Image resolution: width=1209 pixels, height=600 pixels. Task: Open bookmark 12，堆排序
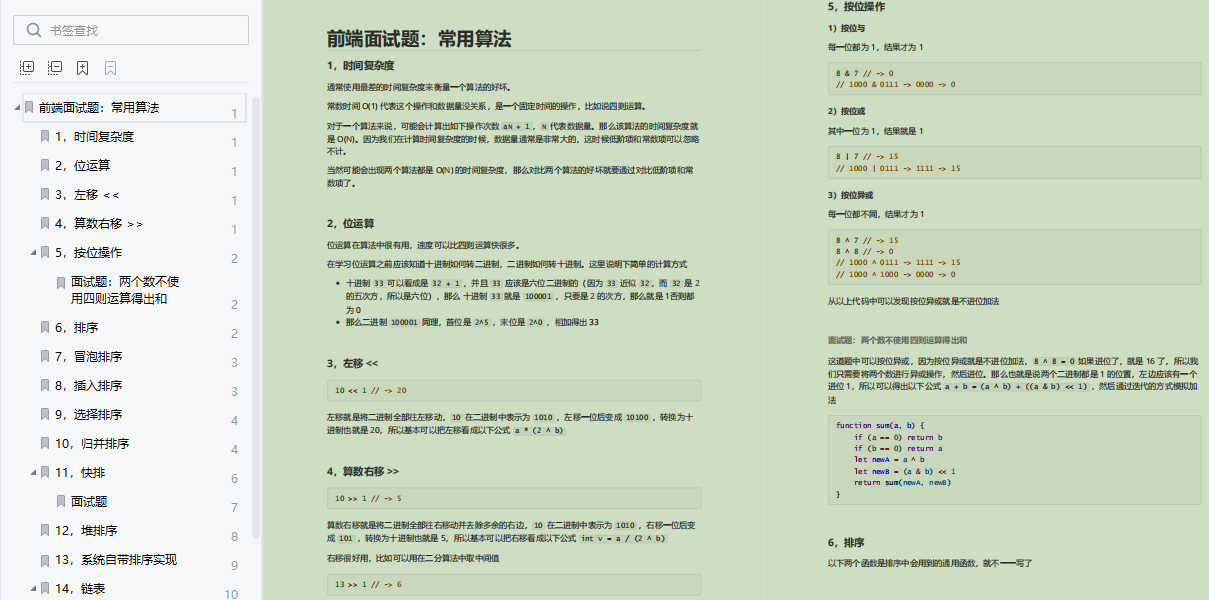tap(86, 531)
